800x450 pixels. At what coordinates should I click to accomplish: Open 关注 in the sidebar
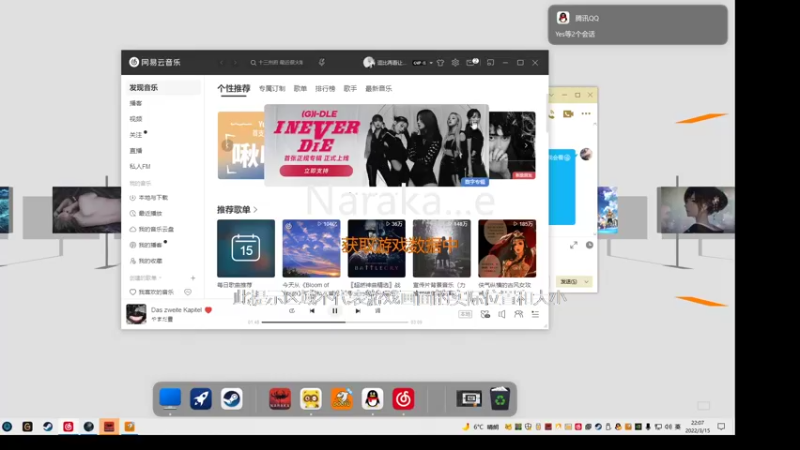pyautogui.click(x=136, y=135)
